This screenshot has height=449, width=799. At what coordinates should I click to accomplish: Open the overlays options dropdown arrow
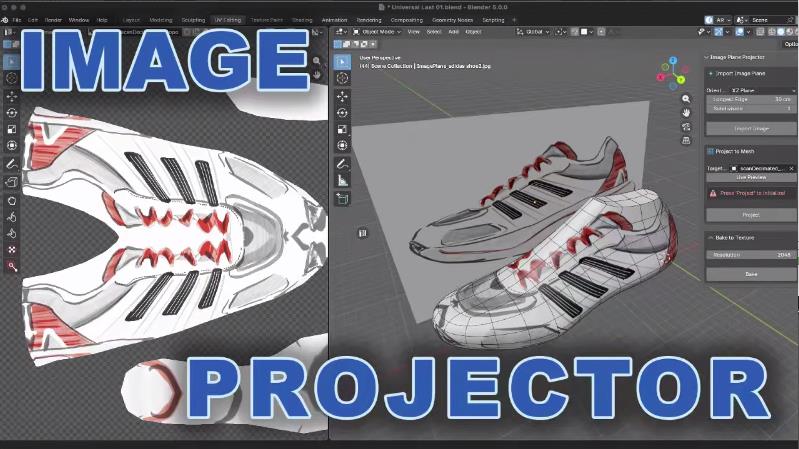[748, 32]
